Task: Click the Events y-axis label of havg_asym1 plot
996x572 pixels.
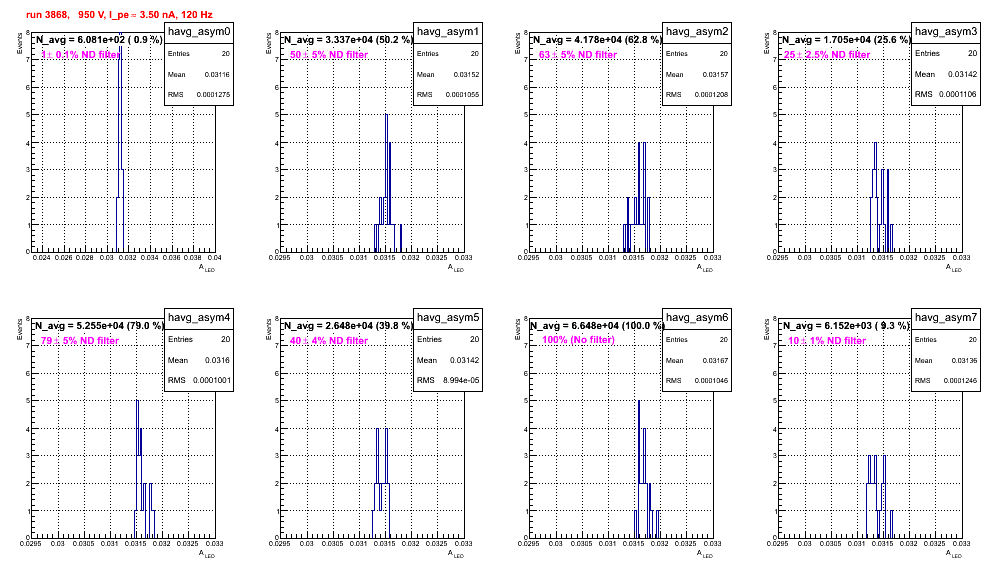Action: pos(267,43)
